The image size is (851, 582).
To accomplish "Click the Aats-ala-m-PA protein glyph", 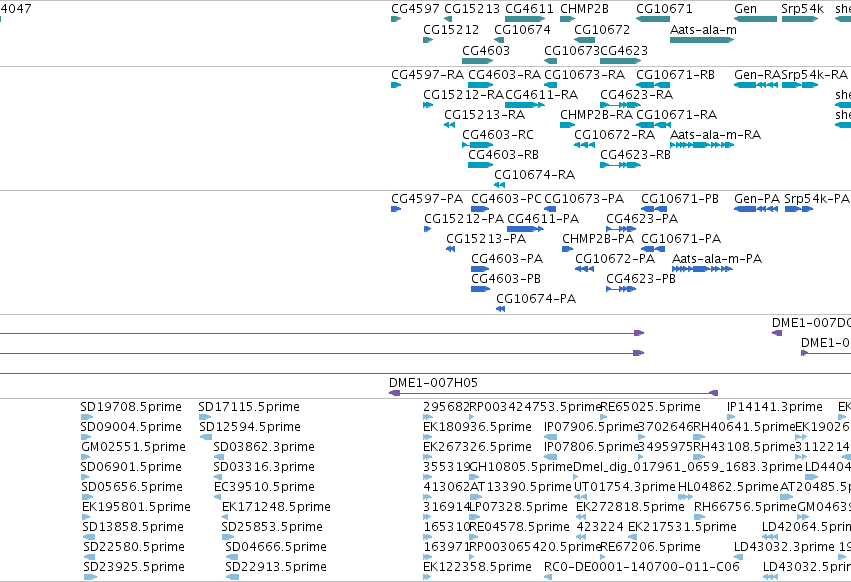I will coord(702,269).
